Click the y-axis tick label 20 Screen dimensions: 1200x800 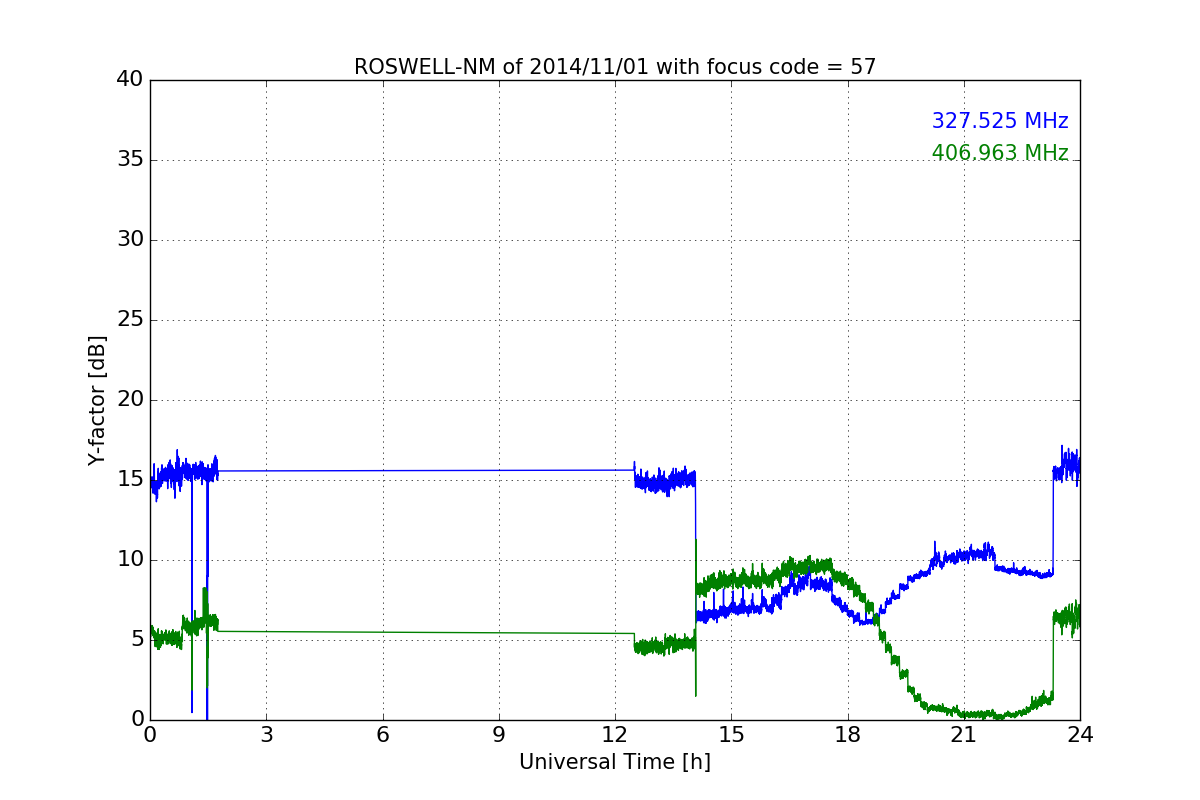[x=129, y=400]
